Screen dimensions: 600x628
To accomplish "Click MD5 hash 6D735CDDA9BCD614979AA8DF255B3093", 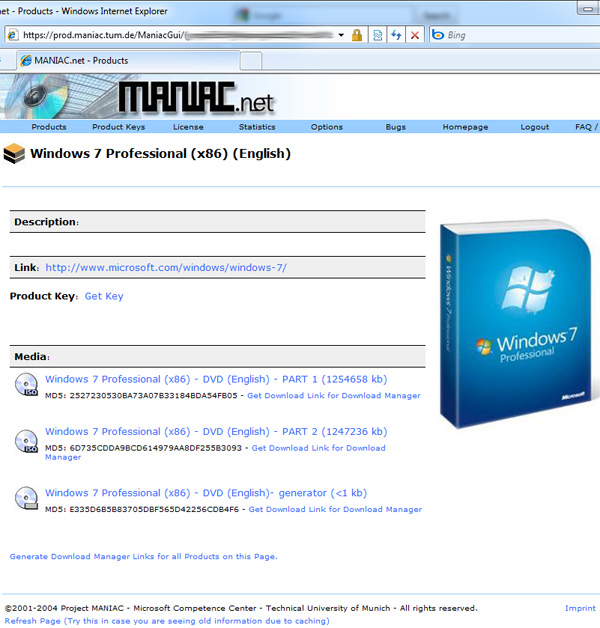I will (x=156, y=448).
